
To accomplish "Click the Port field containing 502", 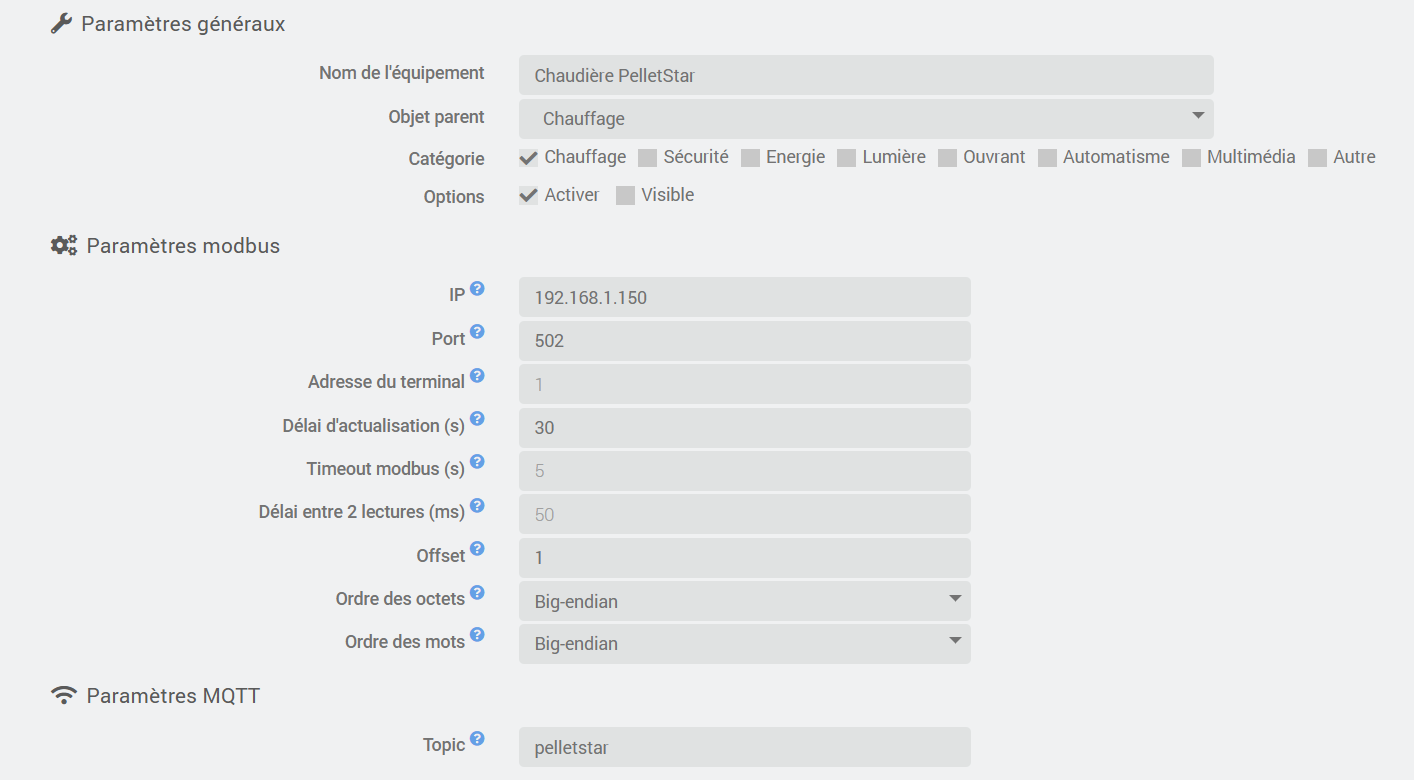I will 745,341.
